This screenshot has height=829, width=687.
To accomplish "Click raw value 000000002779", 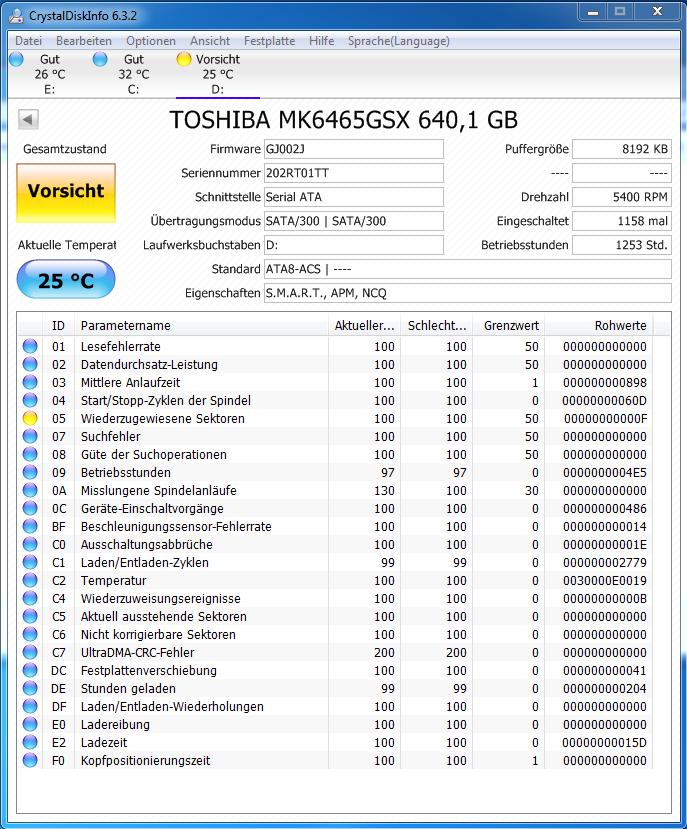I will (604, 563).
